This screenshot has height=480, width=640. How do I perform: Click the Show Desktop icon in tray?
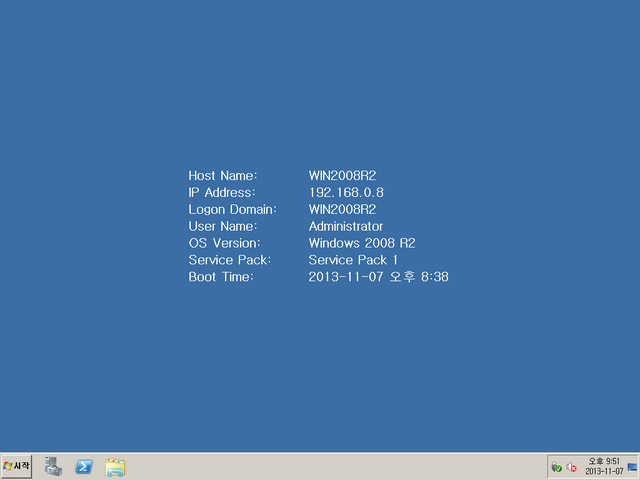(632, 467)
